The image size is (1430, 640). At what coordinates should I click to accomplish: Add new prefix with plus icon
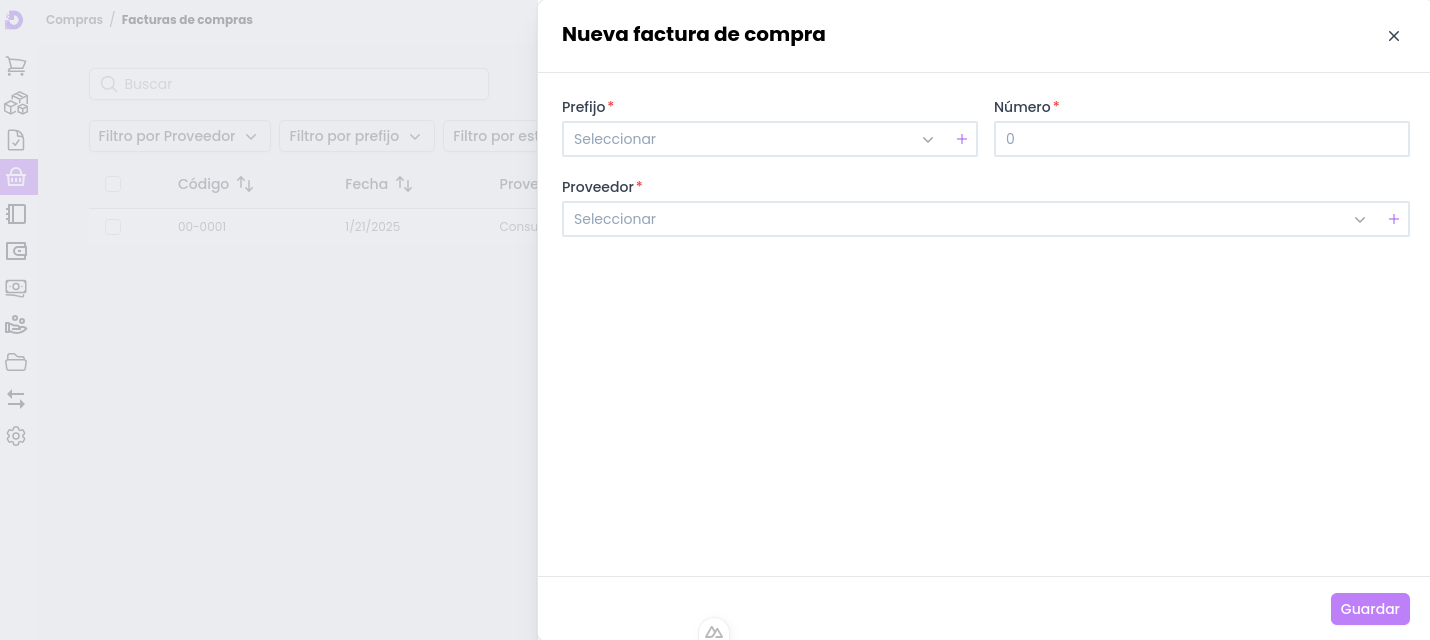tap(962, 139)
